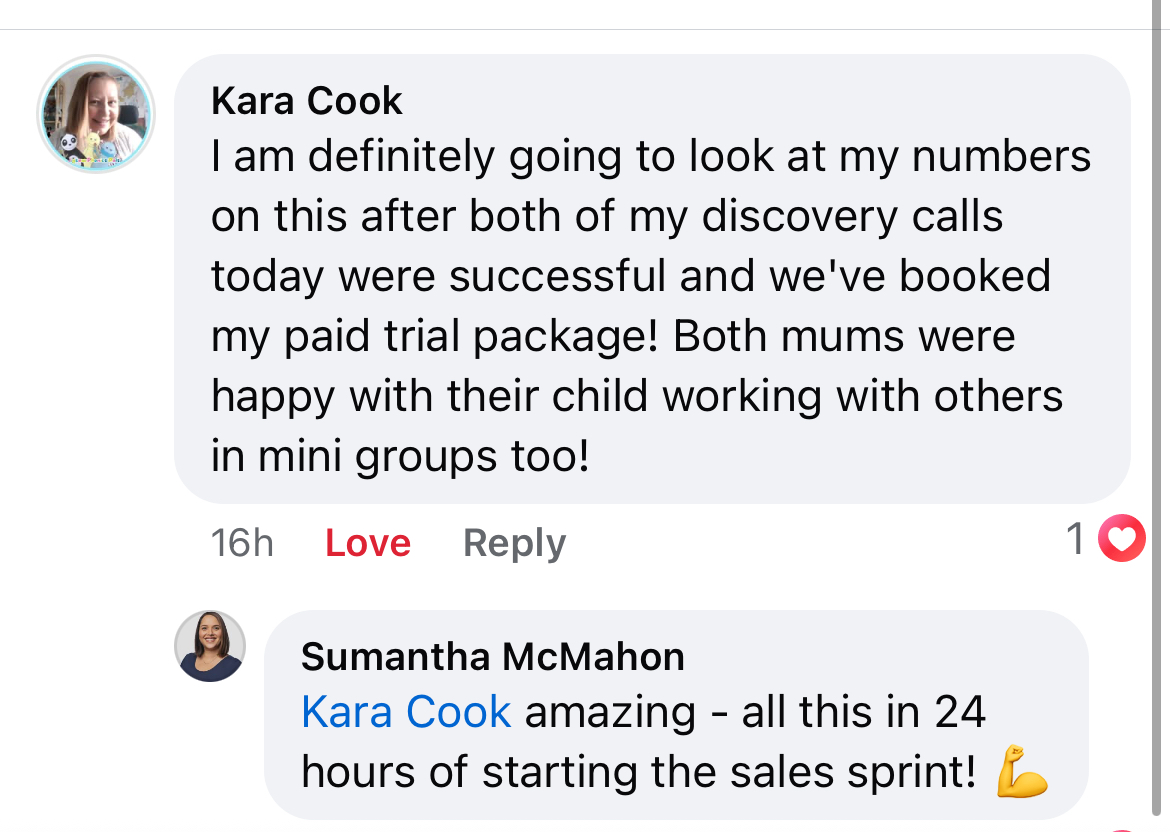The width and height of the screenshot is (1170, 832).
Task: Click the word "amazing" in Sumantha's reply
Action: 610,713
